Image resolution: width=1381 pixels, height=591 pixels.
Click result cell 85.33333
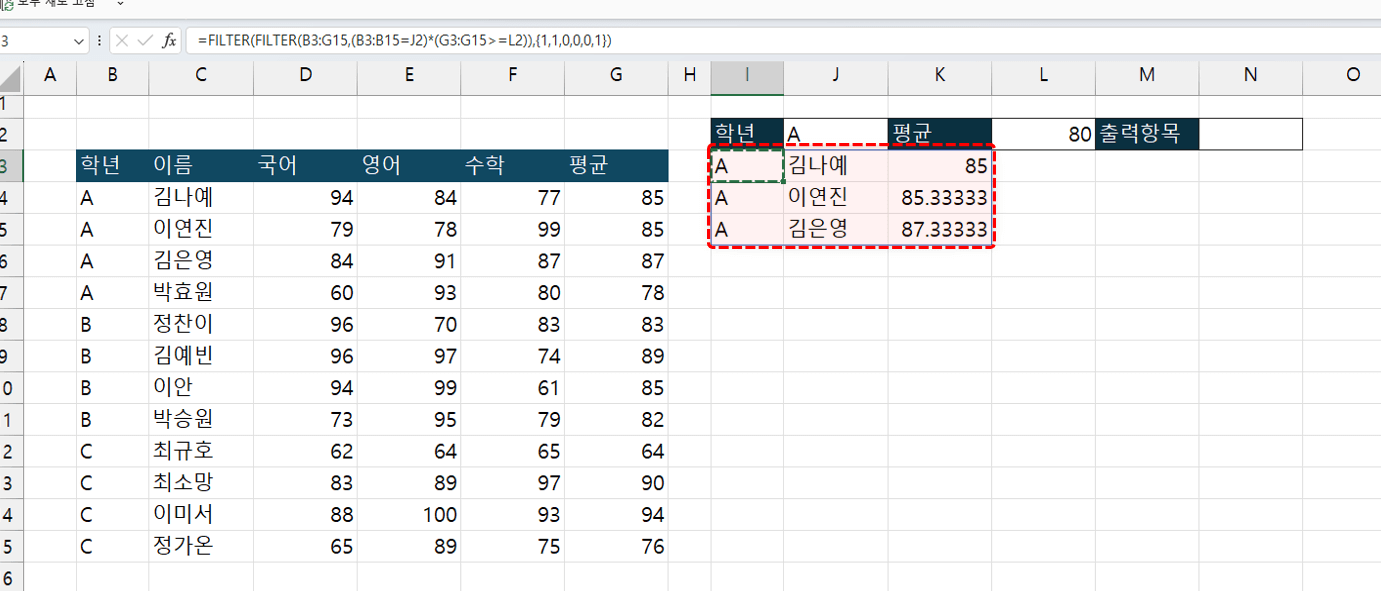pos(940,198)
